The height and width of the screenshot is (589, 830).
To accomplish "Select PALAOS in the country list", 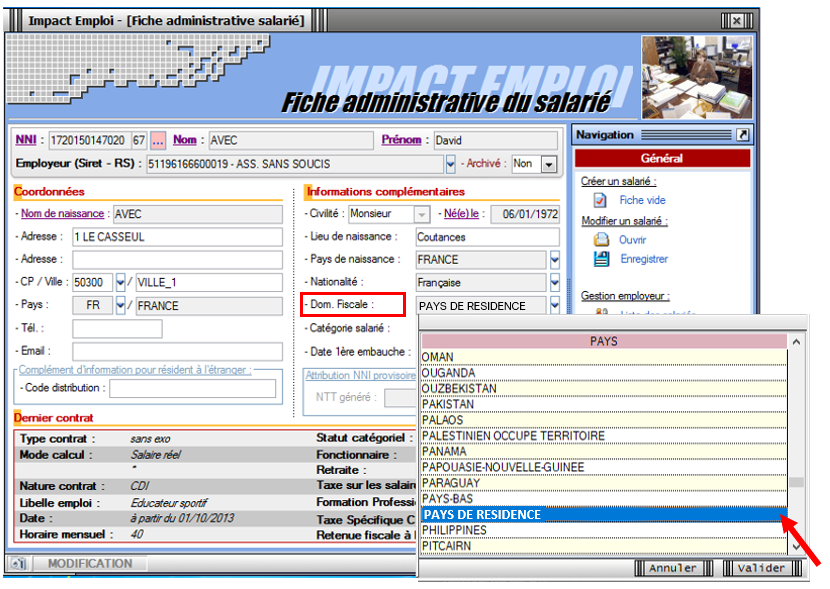I will click(603, 420).
